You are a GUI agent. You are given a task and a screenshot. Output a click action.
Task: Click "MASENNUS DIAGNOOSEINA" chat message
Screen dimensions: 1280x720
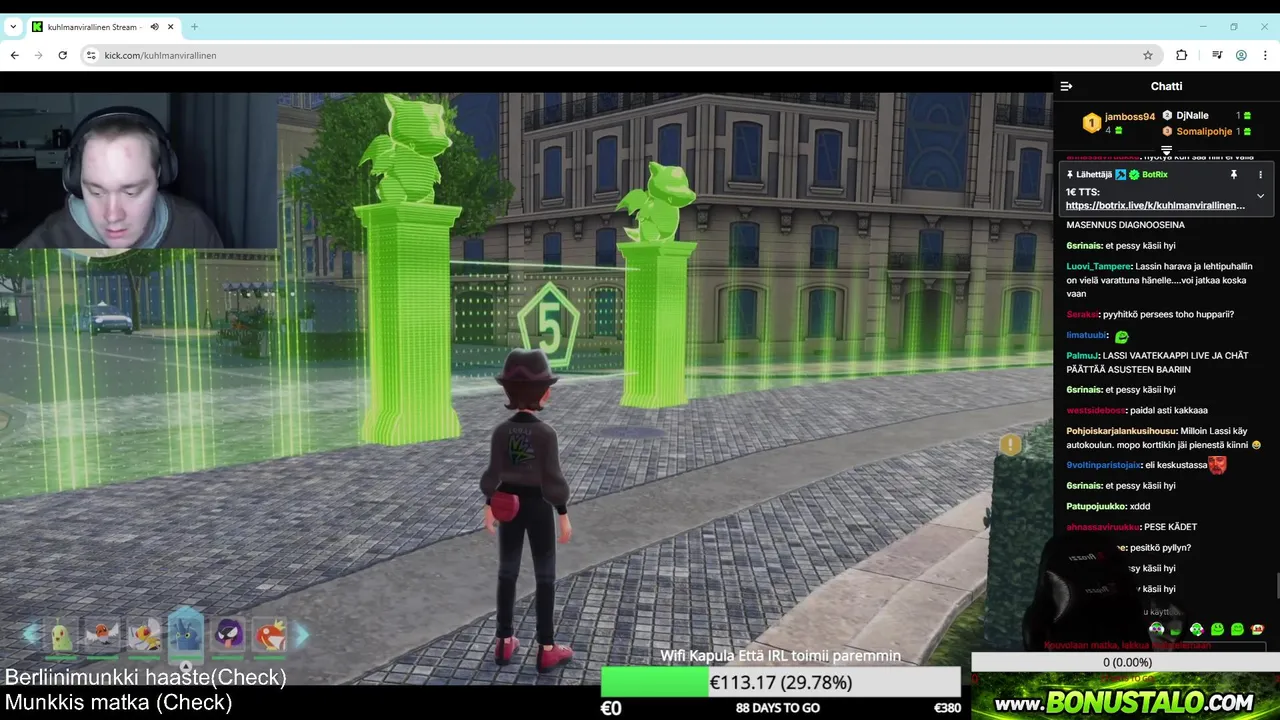coord(1125,225)
